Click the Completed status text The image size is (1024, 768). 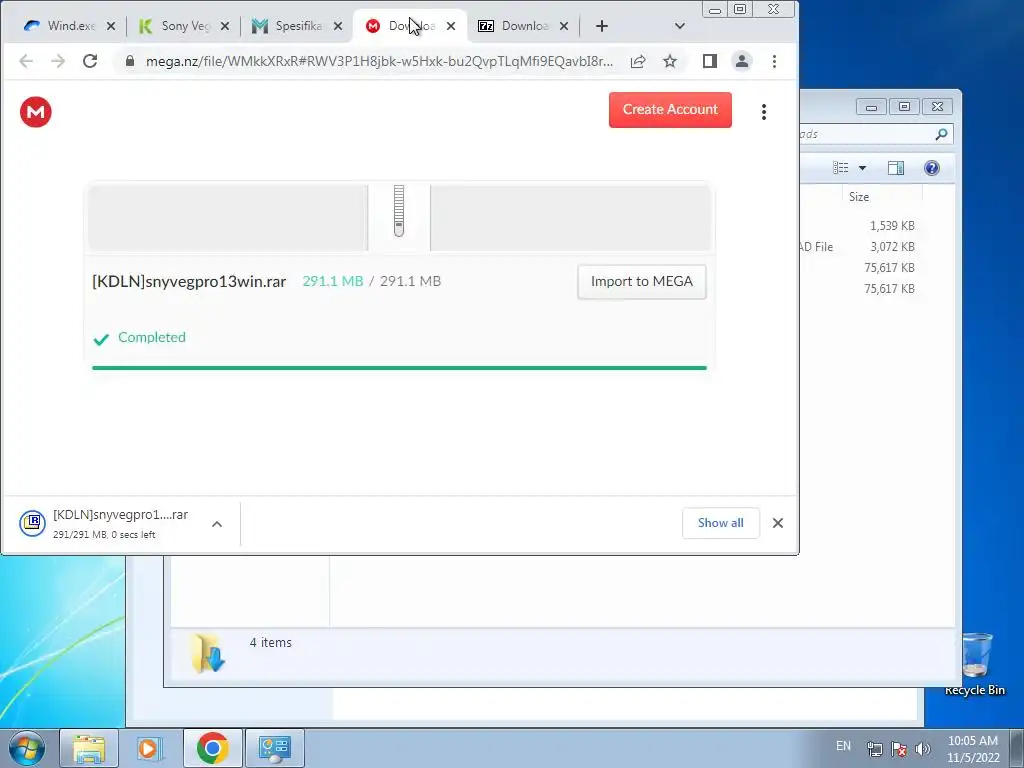coord(152,338)
